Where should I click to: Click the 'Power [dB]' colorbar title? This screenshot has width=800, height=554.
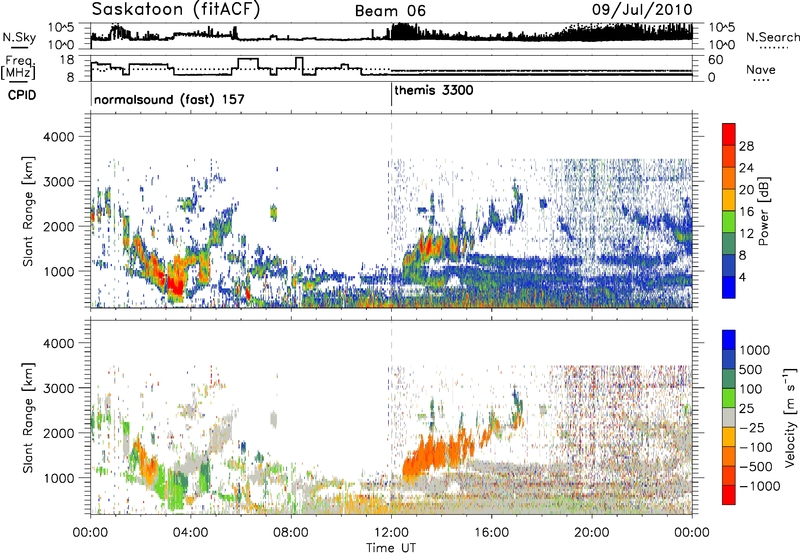pos(763,211)
